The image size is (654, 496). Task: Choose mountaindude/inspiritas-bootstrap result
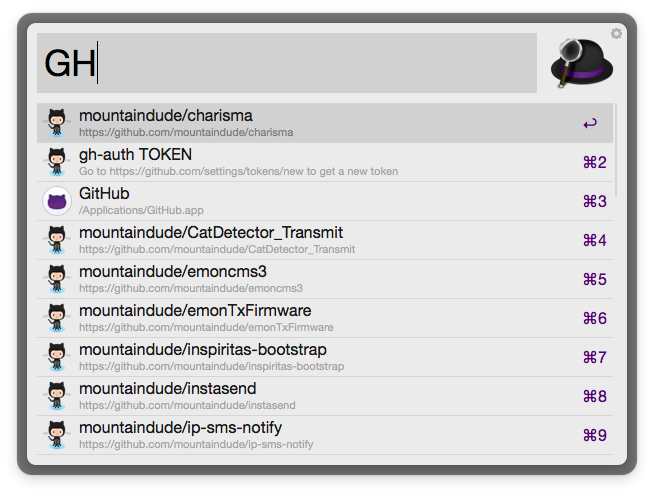click(x=325, y=357)
